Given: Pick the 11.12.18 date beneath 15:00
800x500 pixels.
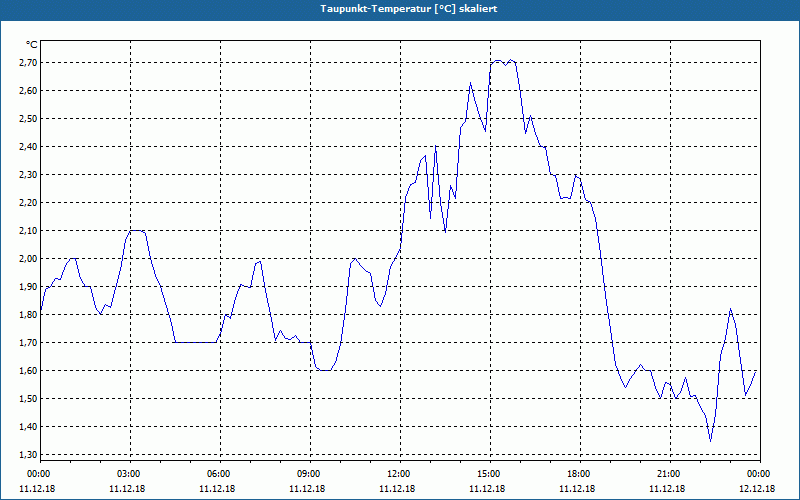Looking at the screenshot, I should coord(487,489).
